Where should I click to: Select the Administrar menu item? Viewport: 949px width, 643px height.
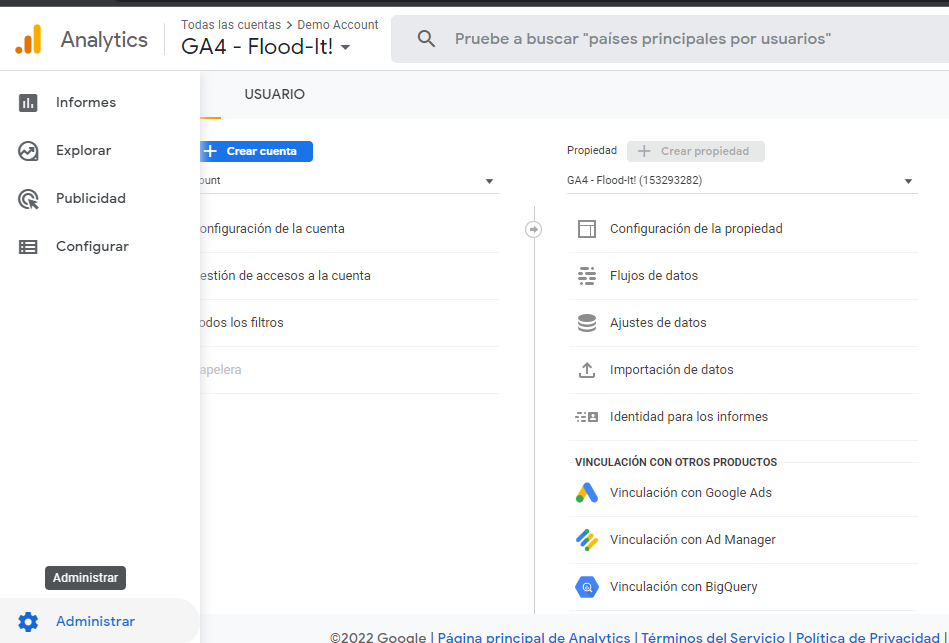[x=100, y=622]
